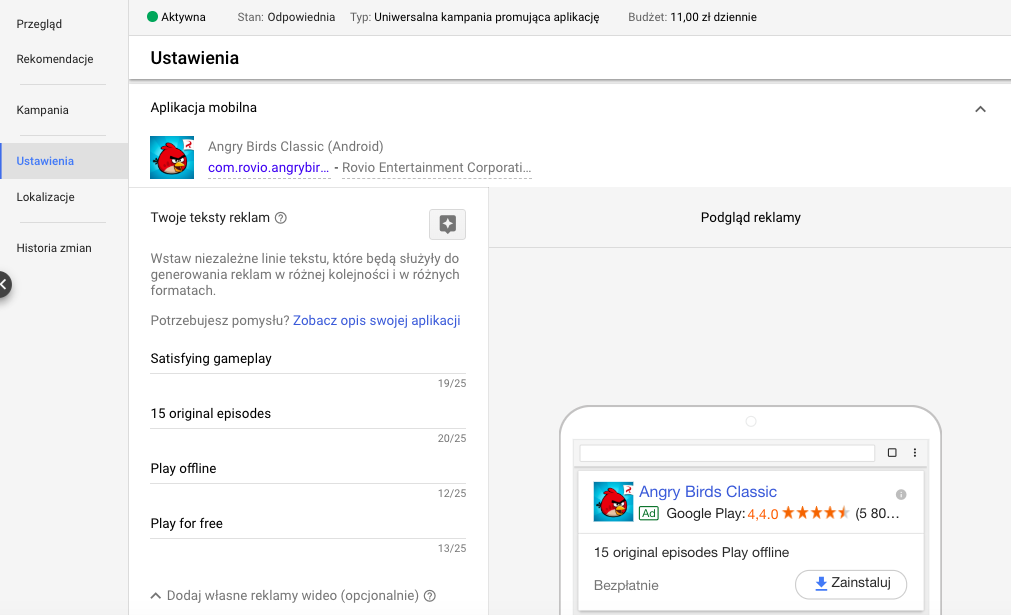
Task: Open the ad text ideas sparkle button
Action: click(447, 224)
